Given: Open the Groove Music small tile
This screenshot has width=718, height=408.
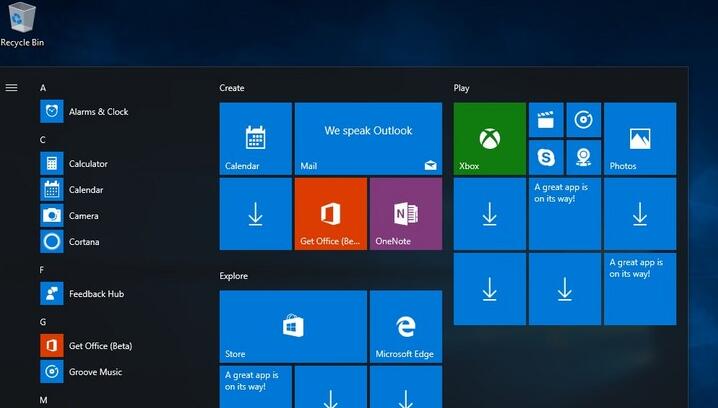Looking at the screenshot, I should 583,120.
